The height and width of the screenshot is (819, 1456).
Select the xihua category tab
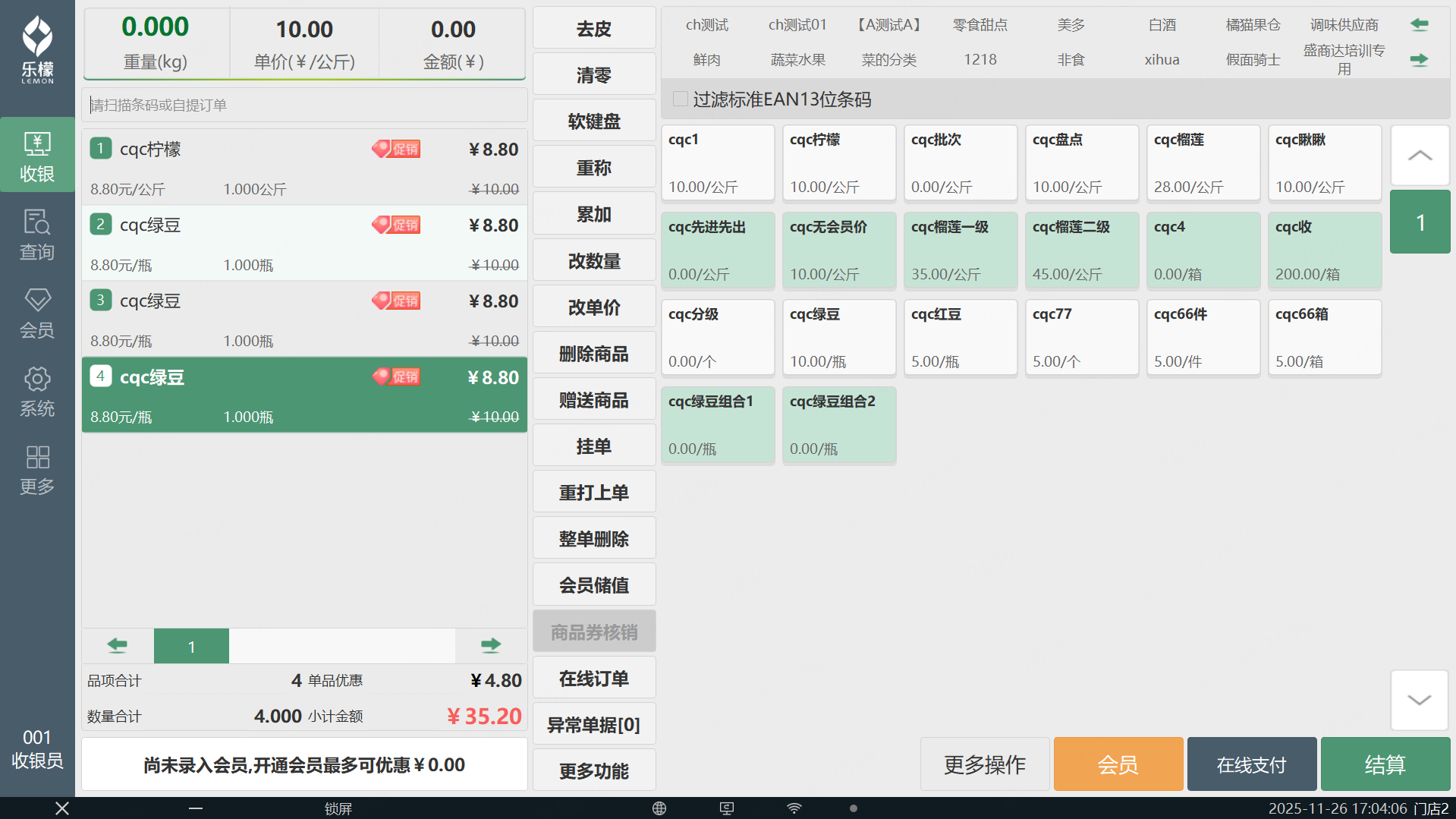coord(1162,59)
